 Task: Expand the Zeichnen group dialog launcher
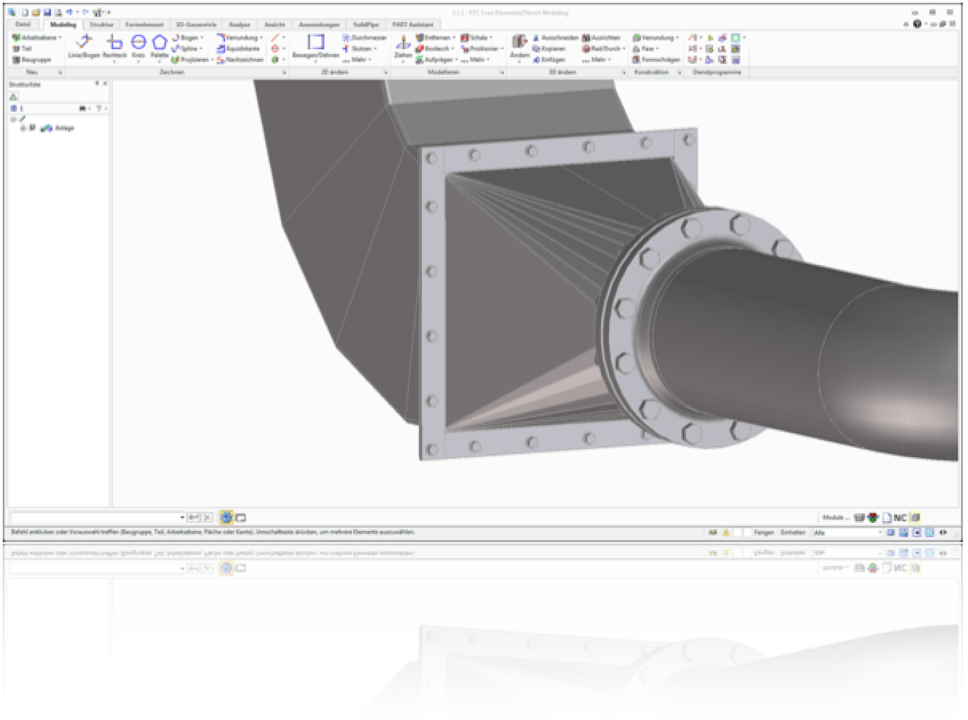tap(284, 73)
